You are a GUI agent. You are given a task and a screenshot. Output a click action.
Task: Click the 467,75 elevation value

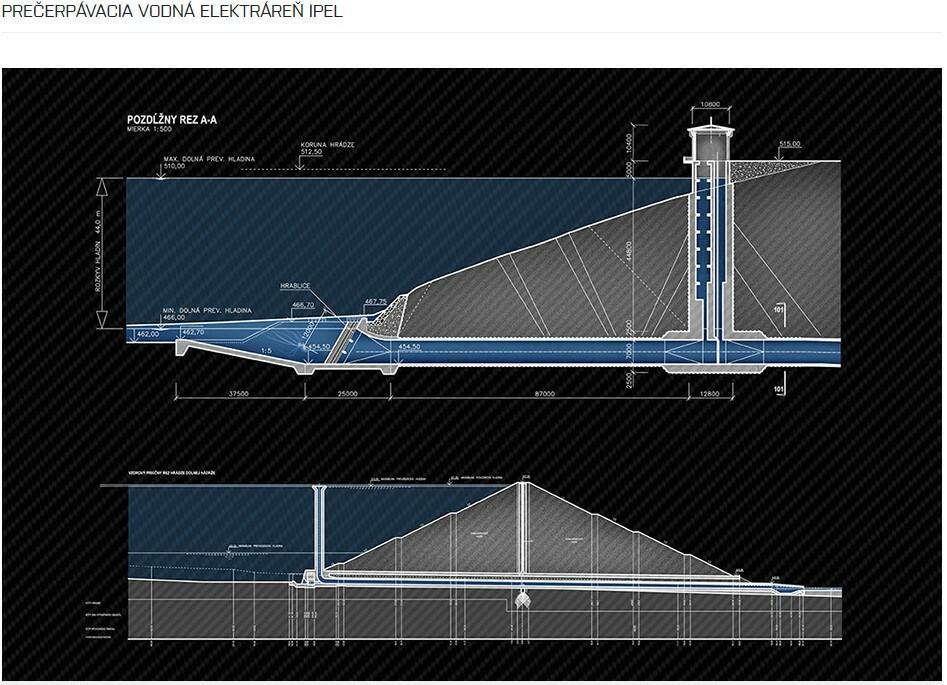375,301
